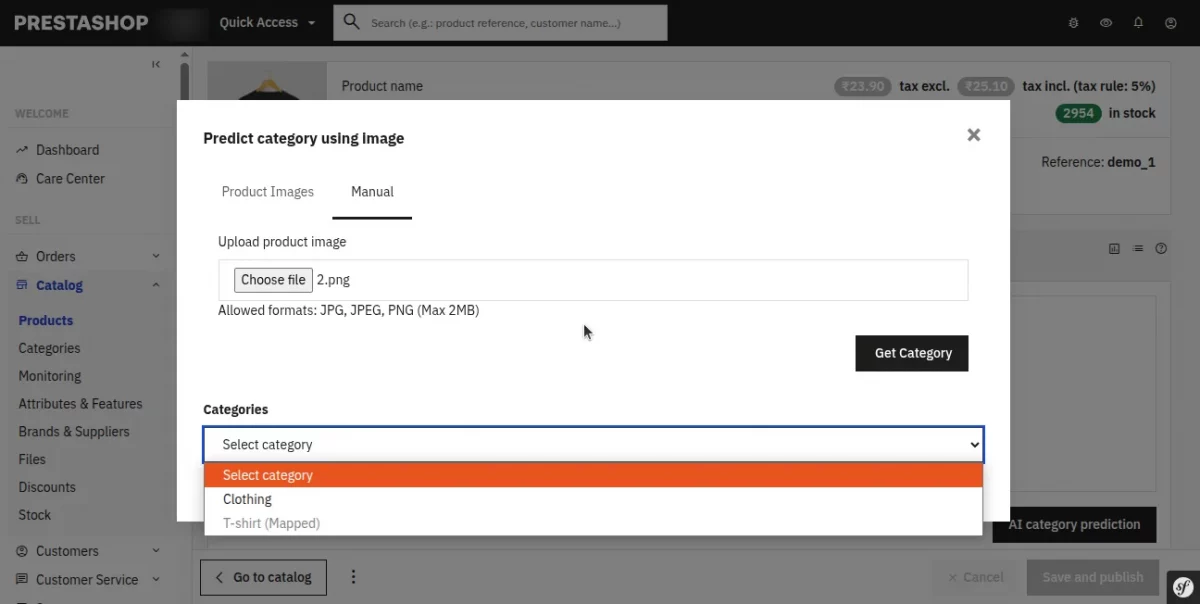The width and height of the screenshot is (1200, 604).
Task: Click the Dashboard icon in the sidebar
Action: tap(22, 149)
